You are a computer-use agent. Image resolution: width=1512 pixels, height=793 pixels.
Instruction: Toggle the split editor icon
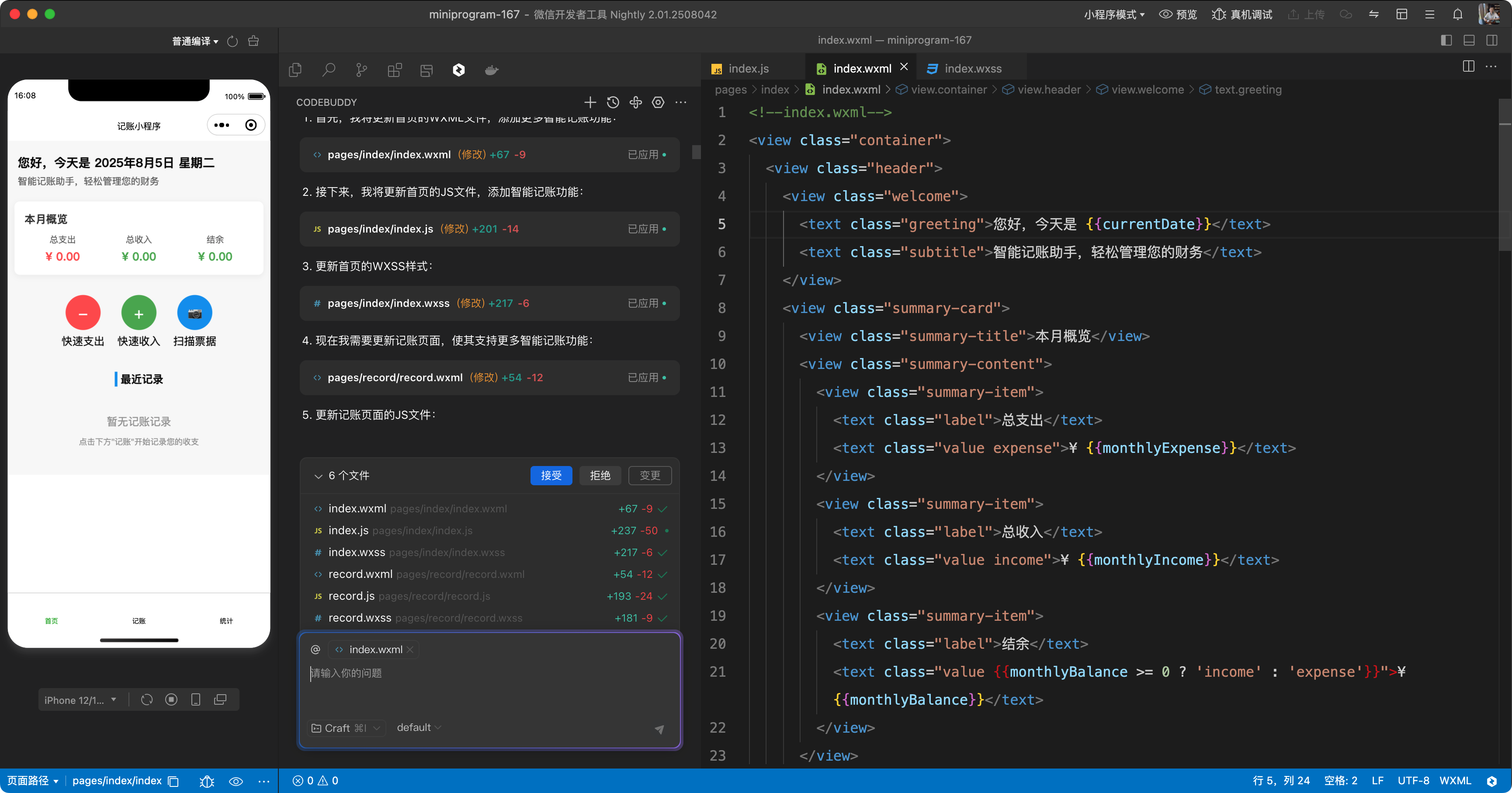pyautogui.click(x=1469, y=66)
